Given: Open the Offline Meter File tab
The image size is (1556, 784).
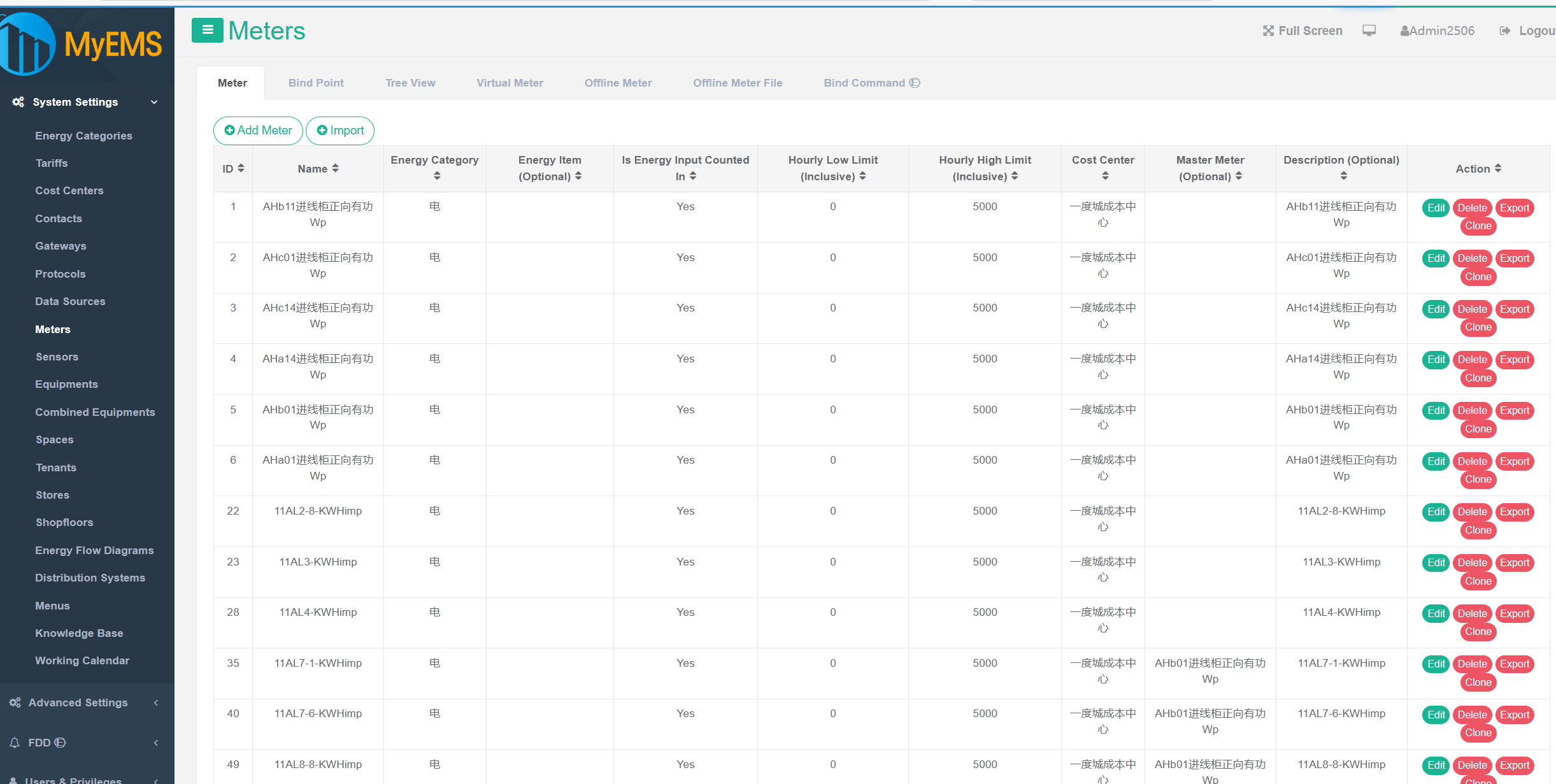Looking at the screenshot, I should coord(738,83).
